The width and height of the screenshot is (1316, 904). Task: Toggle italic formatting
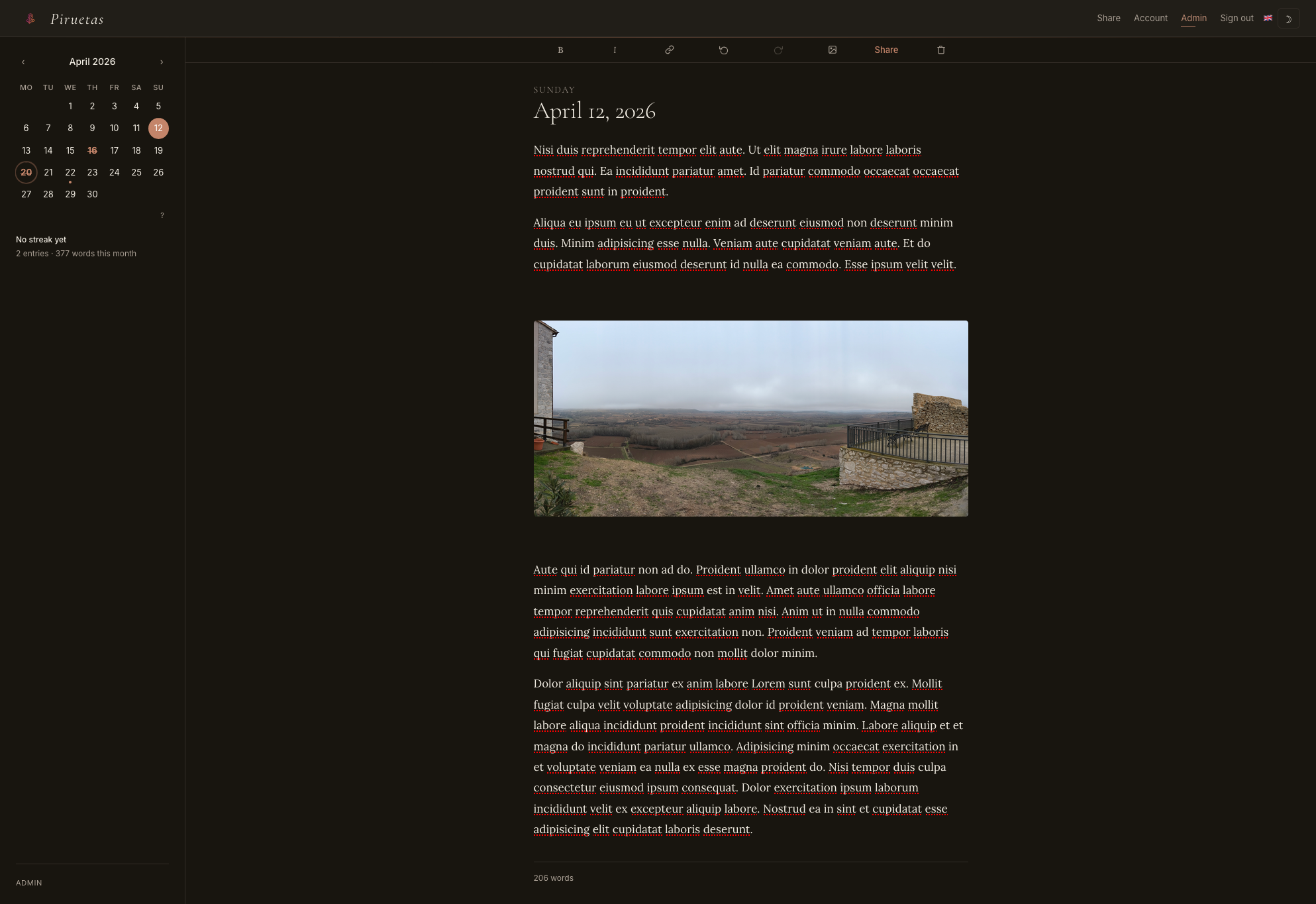(615, 50)
